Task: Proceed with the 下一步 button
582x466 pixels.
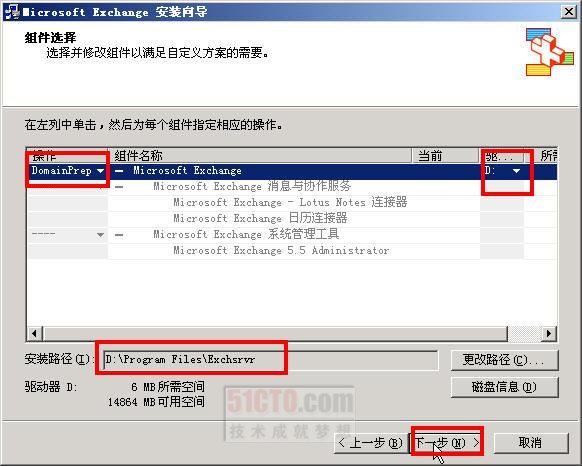Action: (447, 443)
